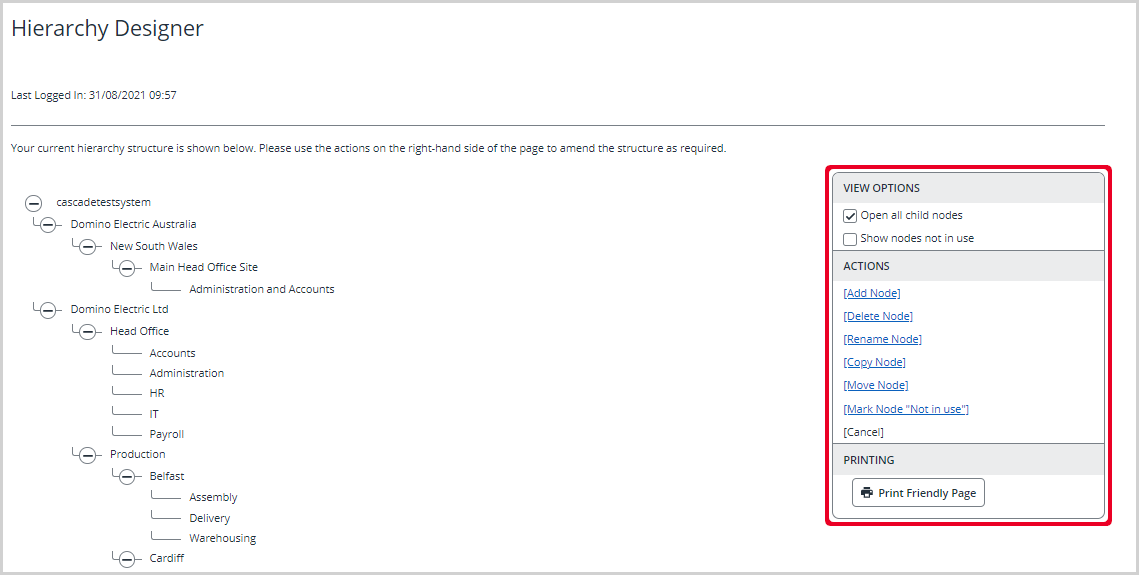Collapse the Belfast node
1139x575 pixels.
126,477
